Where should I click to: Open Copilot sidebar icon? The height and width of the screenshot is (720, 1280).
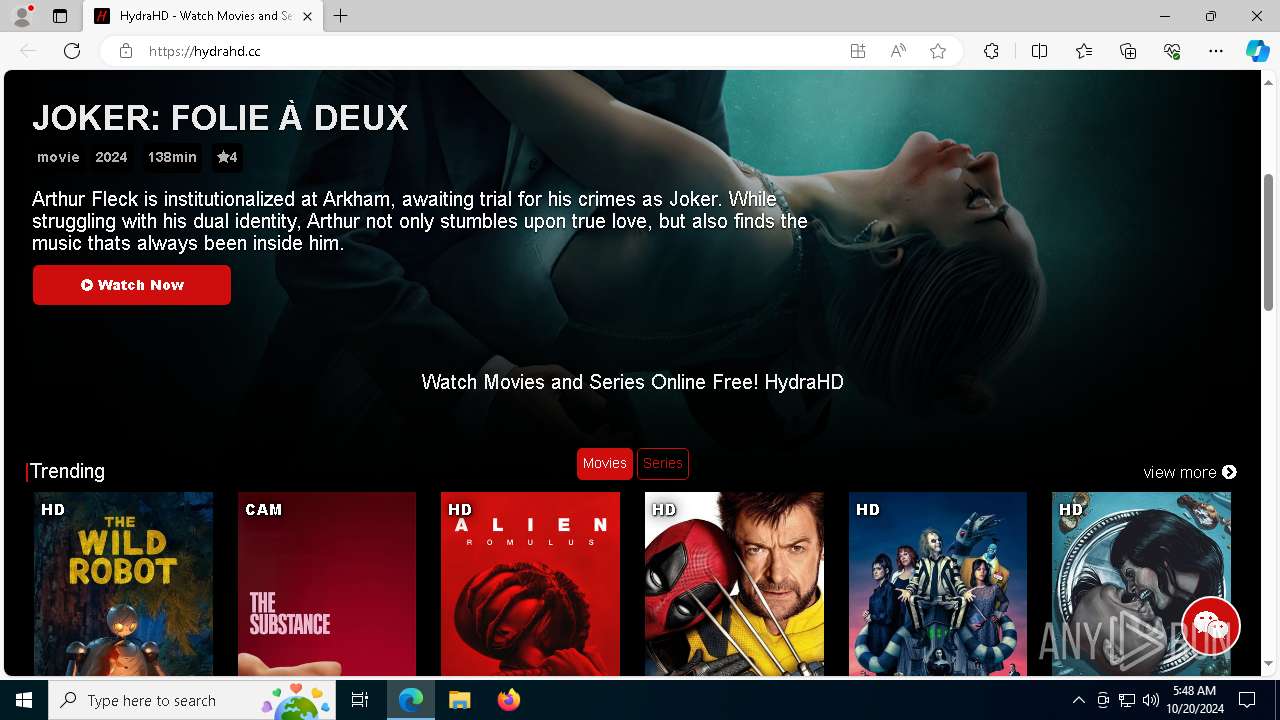(1257, 51)
